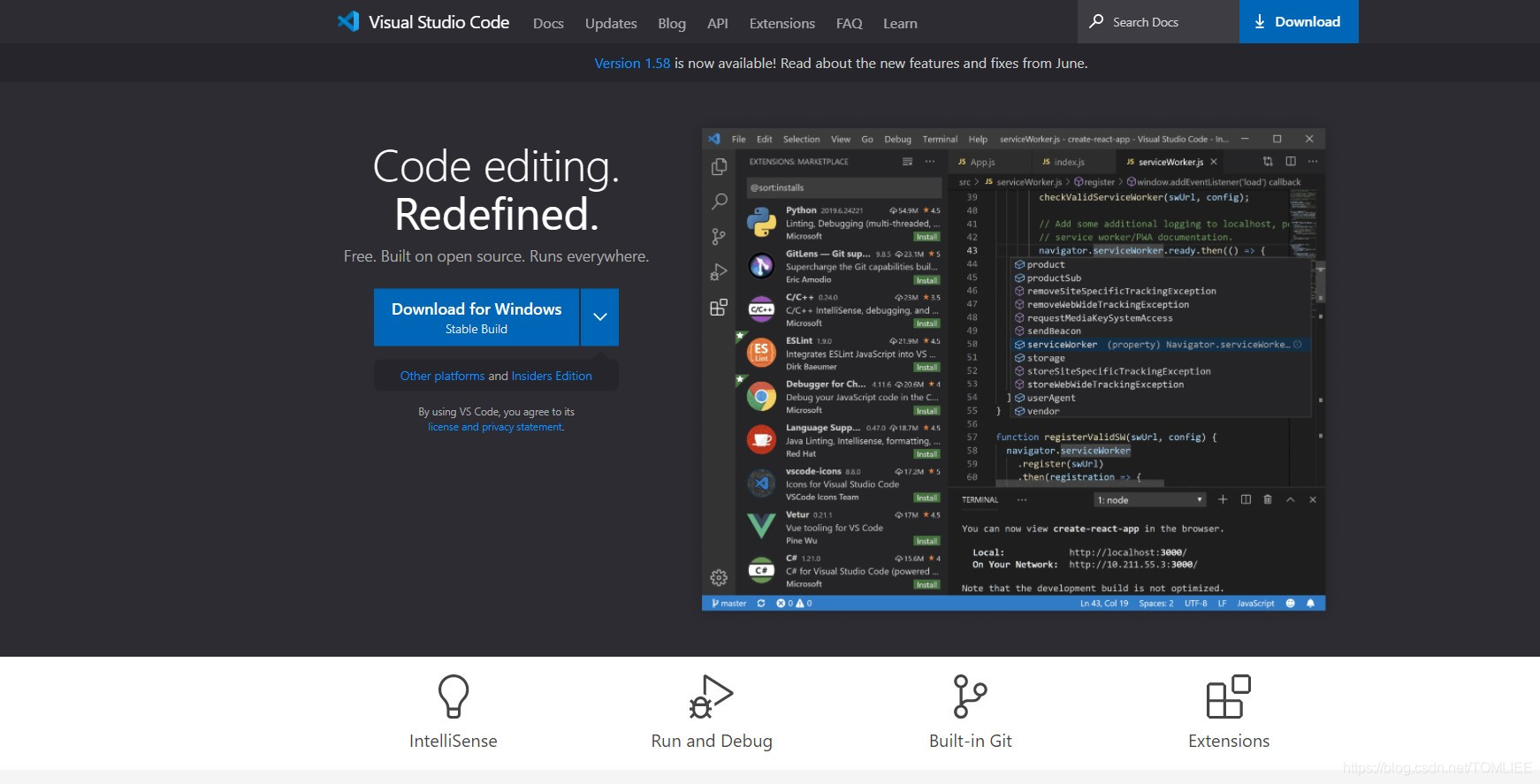Open download options chevron beside Download for Windows
This screenshot has width=1540, height=784.
tap(600, 316)
